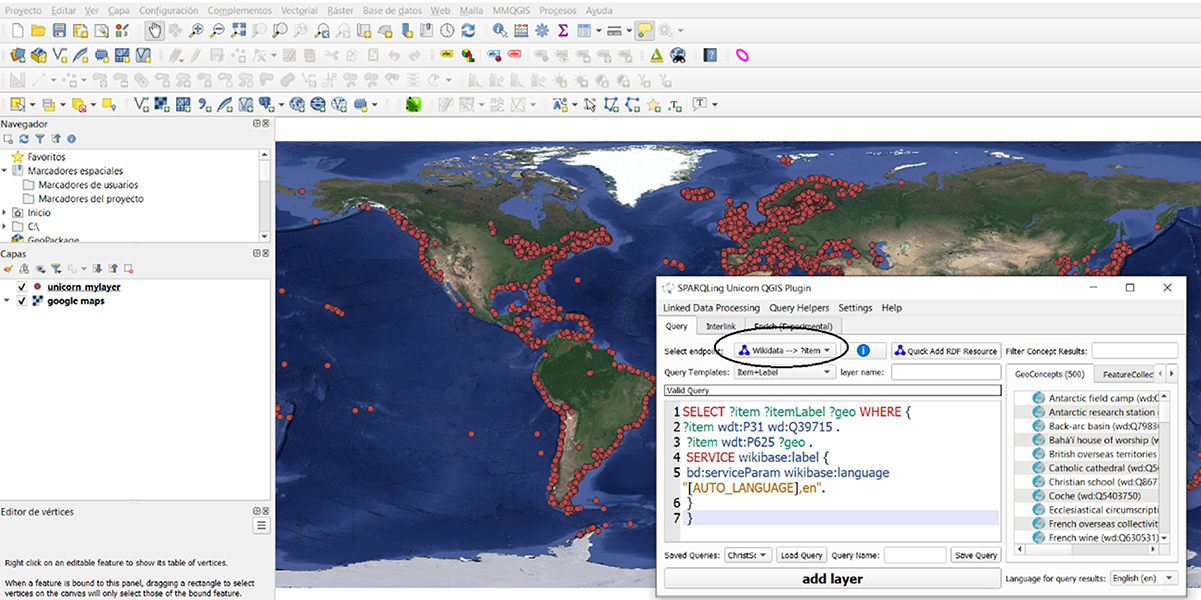Screen dimensions: 1201x600
Task: Select the Pan Map hand tool
Action: pyautogui.click(x=155, y=31)
